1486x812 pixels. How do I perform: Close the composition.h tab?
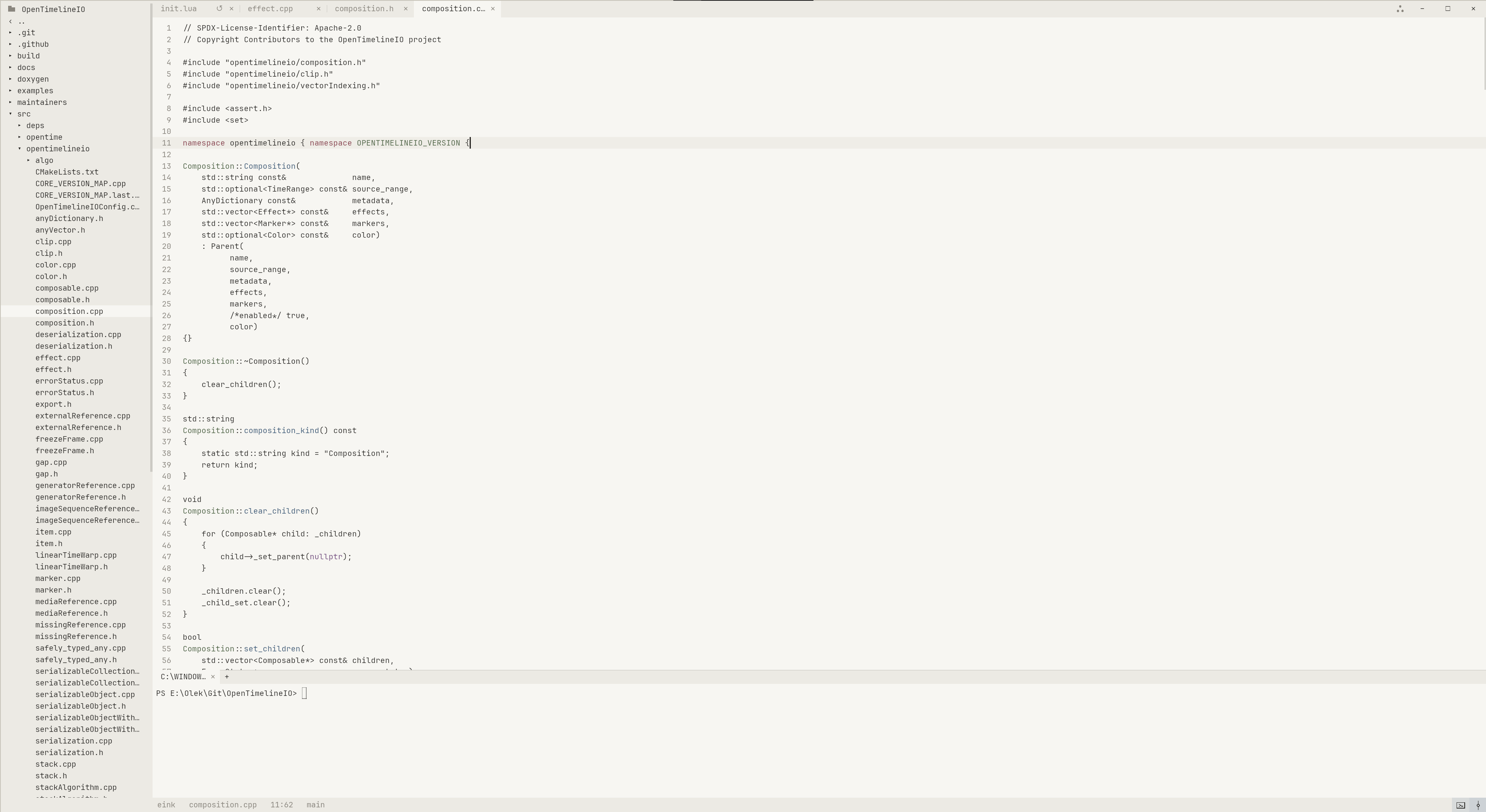pos(405,9)
